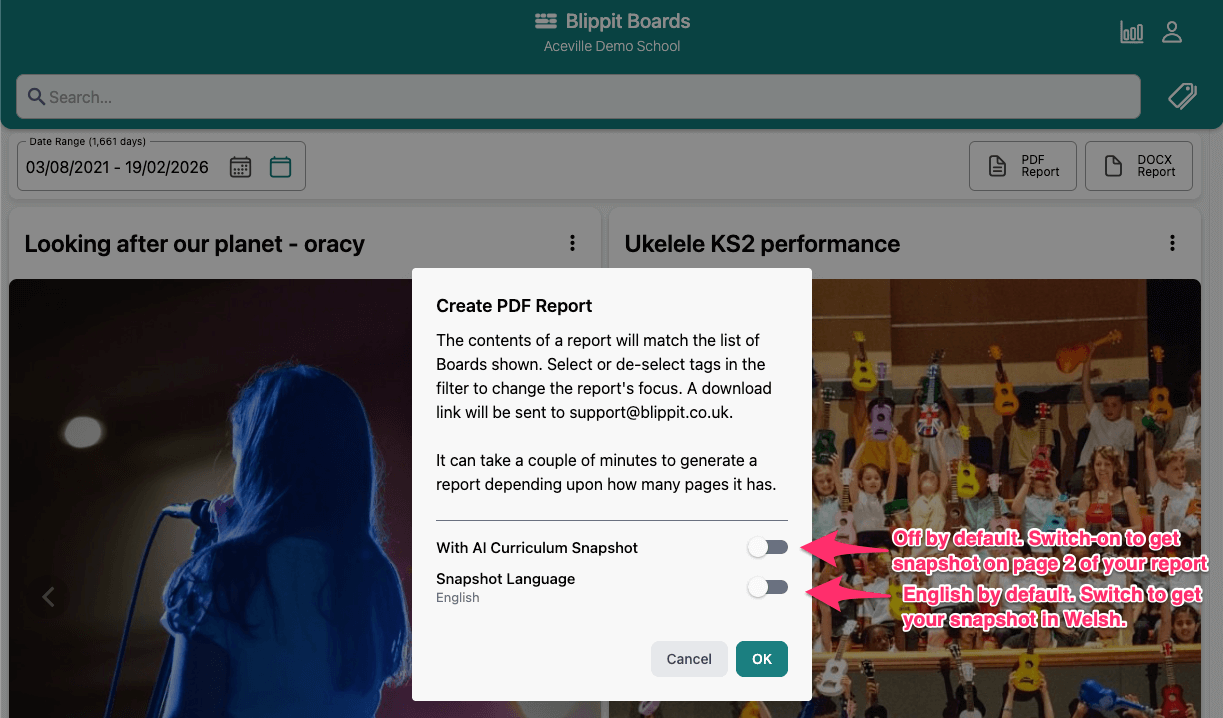Confirm the report with OK

[761, 659]
